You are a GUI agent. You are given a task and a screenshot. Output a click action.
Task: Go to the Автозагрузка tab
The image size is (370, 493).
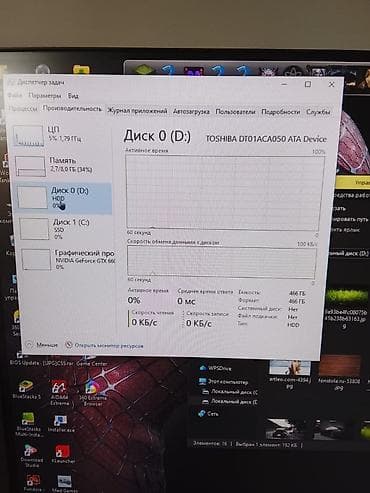tap(191, 111)
